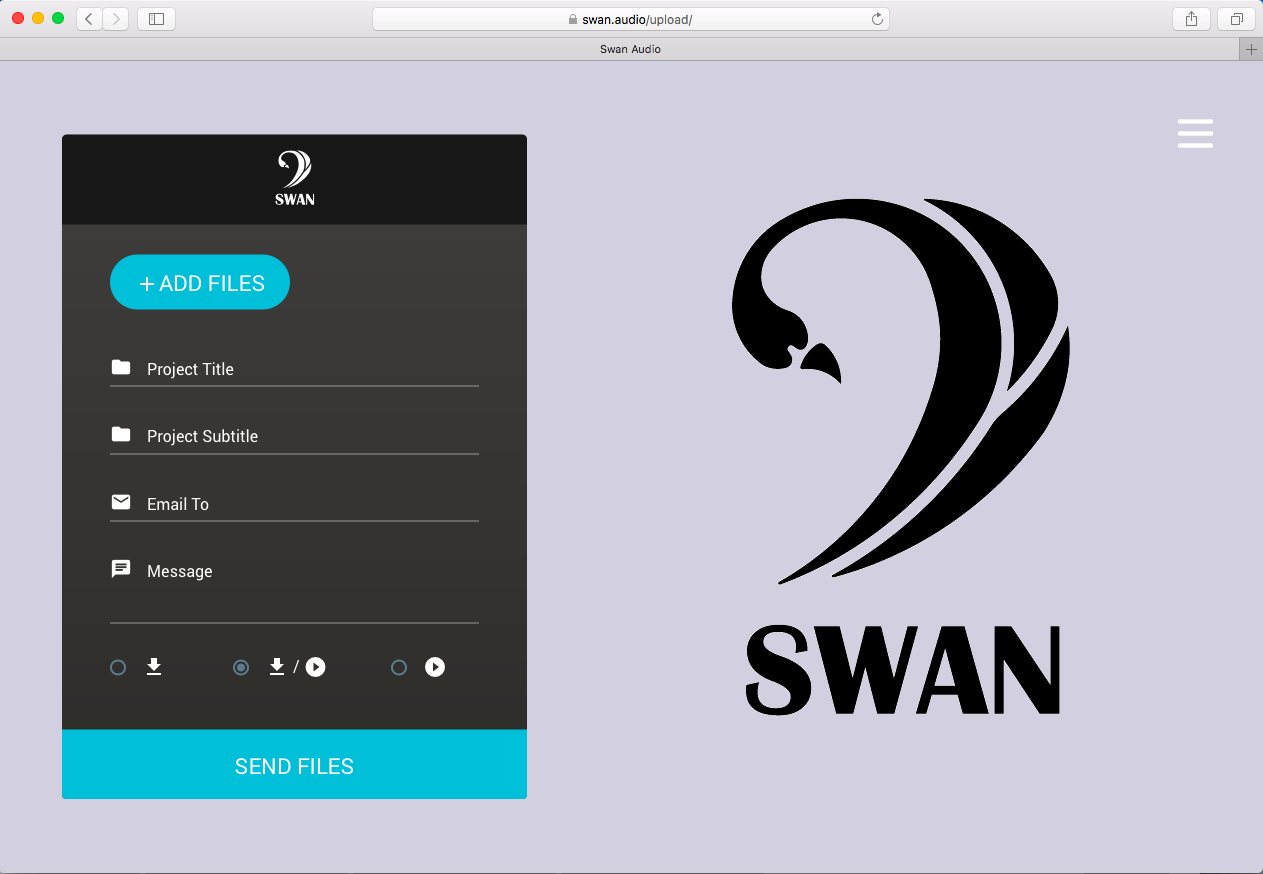This screenshot has height=874, width=1263.
Task: Click the browser sidebar toggle icon
Action: pyautogui.click(x=156, y=18)
